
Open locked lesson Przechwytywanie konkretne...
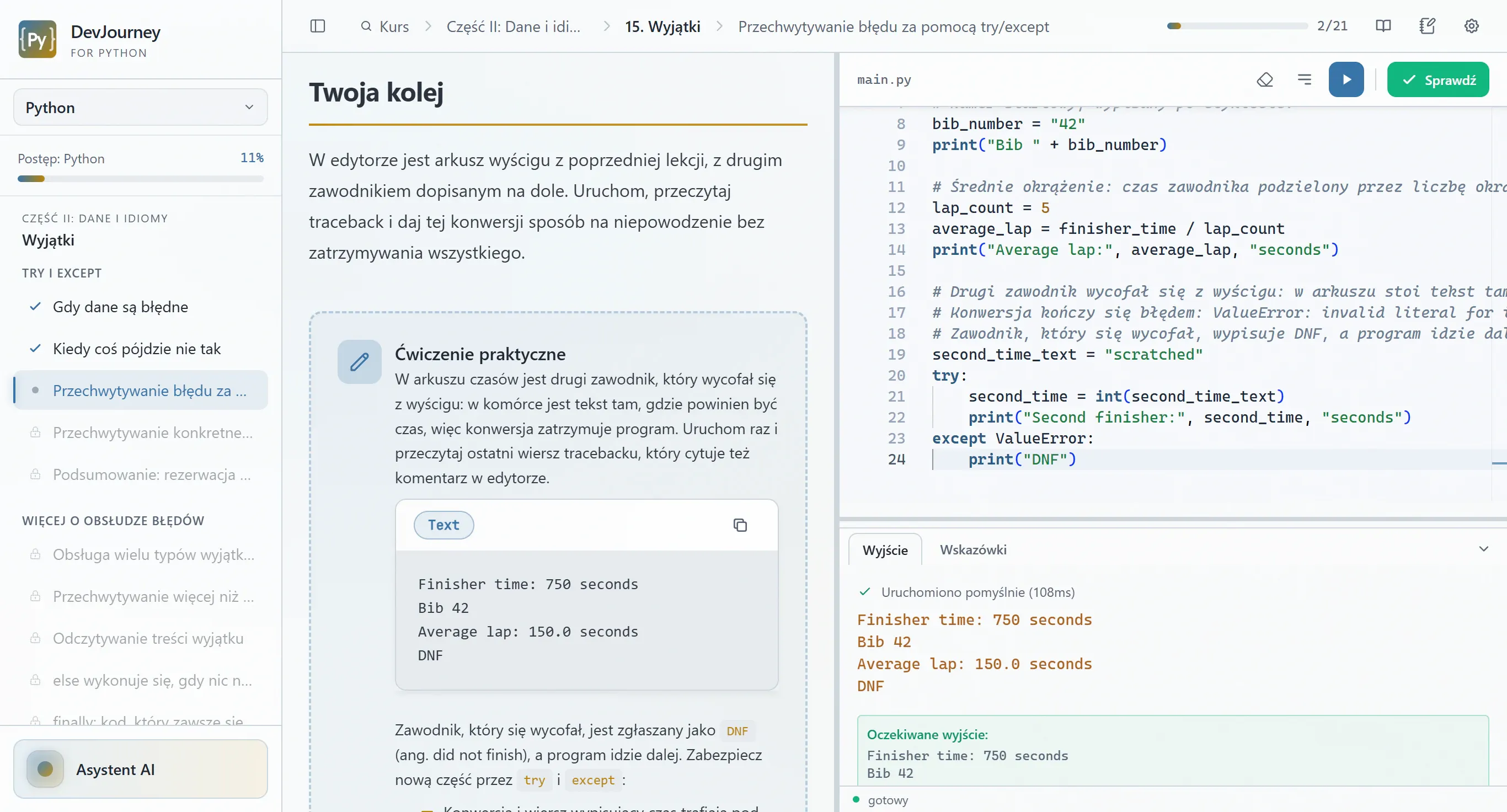coord(141,432)
